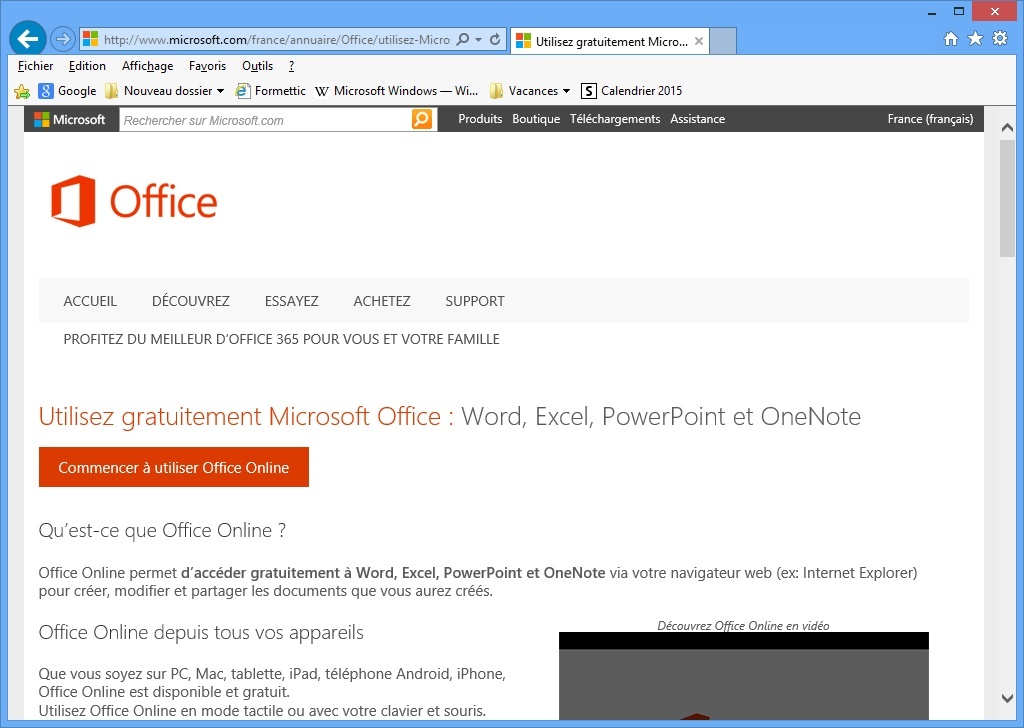The image size is (1024, 728).
Task: Click Produits in Microsoft header
Action: tap(480, 119)
